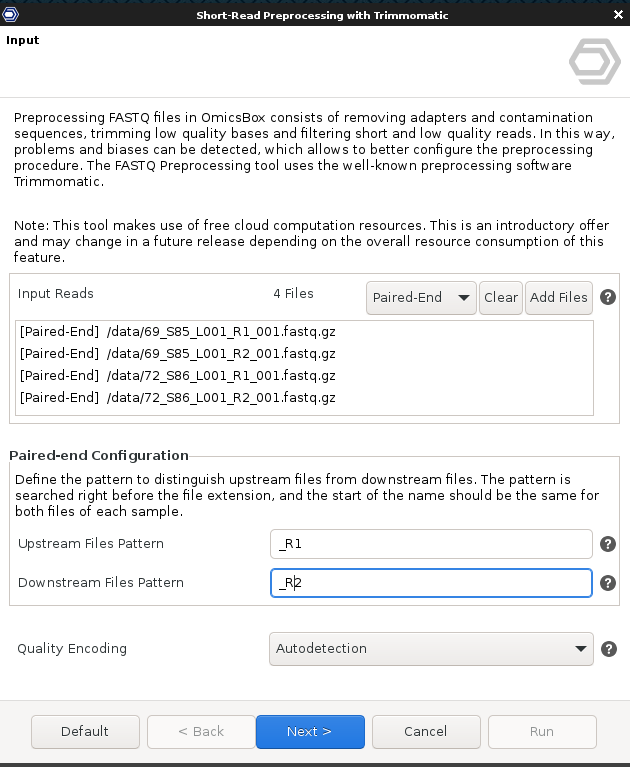Open help for Upstream Files Pattern

coord(607,544)
